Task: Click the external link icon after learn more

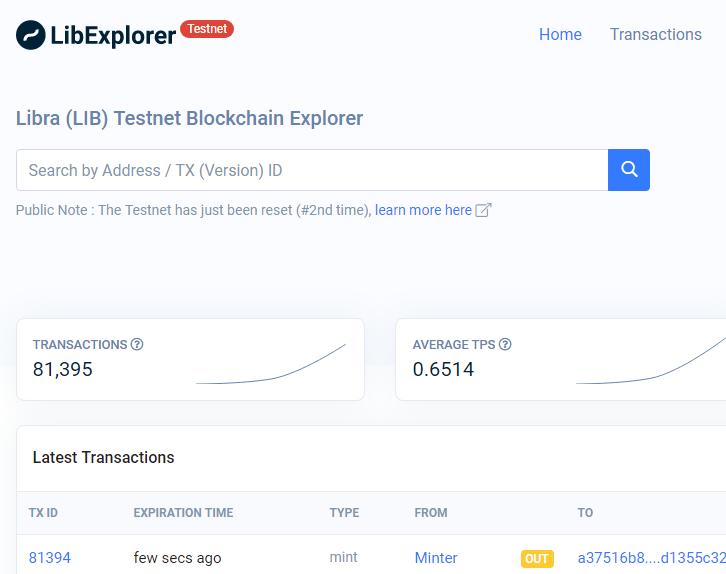Action: (483, 210)
